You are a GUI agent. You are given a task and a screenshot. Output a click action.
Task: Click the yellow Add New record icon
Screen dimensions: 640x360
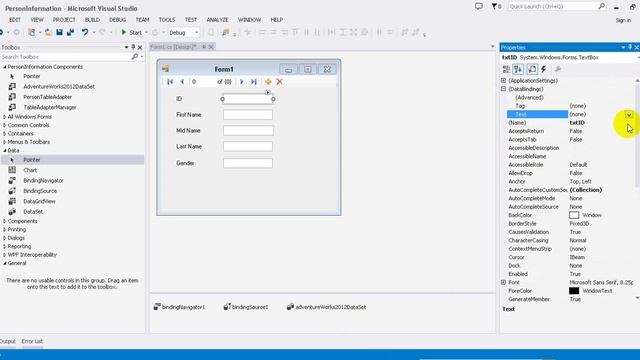[268, 82]
